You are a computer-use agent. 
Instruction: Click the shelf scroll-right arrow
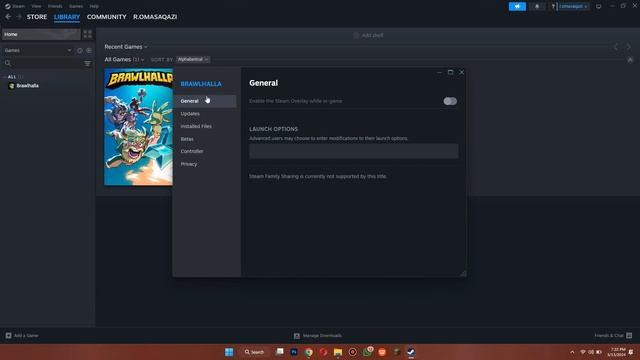pos(629,47)
